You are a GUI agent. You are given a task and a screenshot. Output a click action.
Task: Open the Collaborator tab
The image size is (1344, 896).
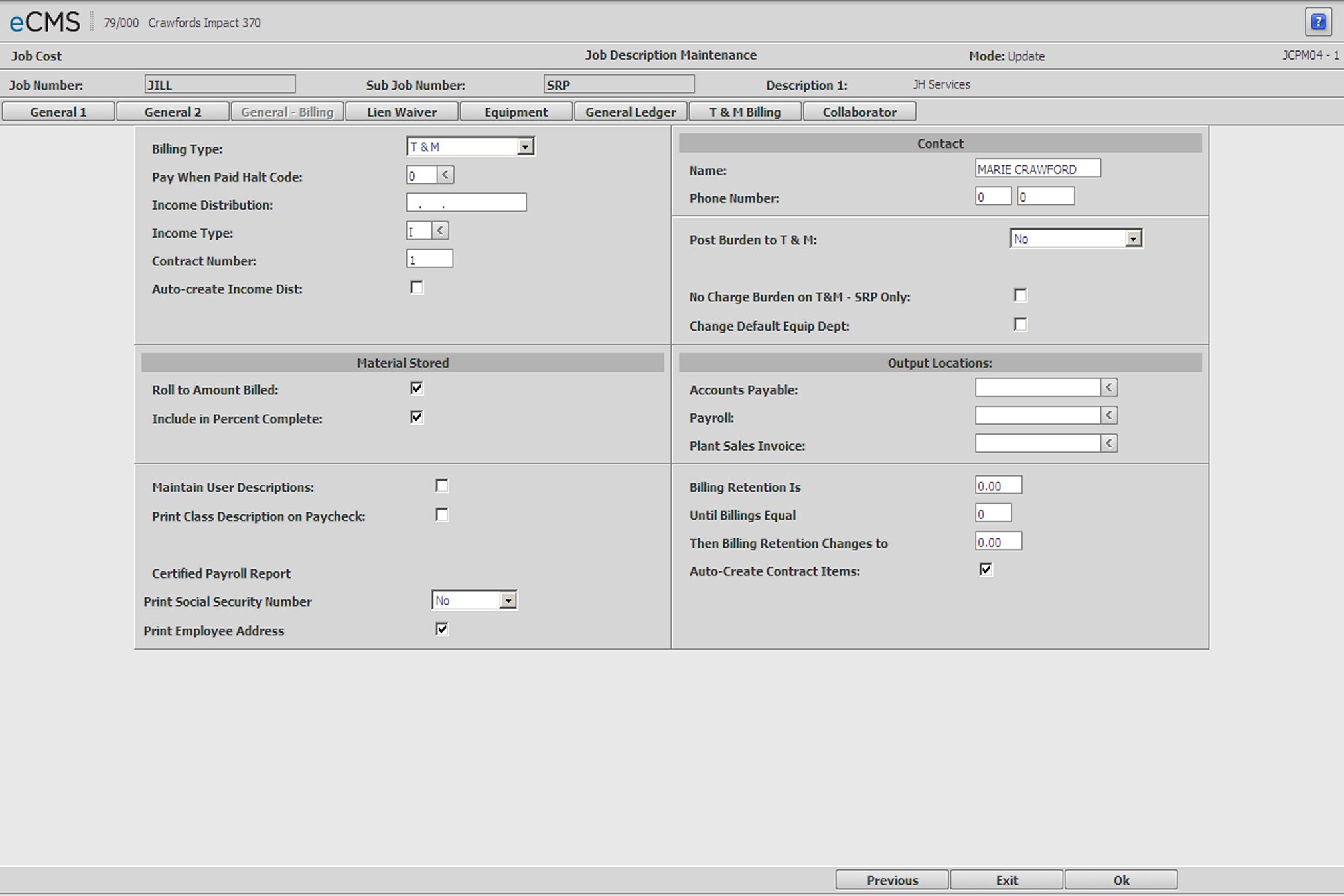click(859, 112)
